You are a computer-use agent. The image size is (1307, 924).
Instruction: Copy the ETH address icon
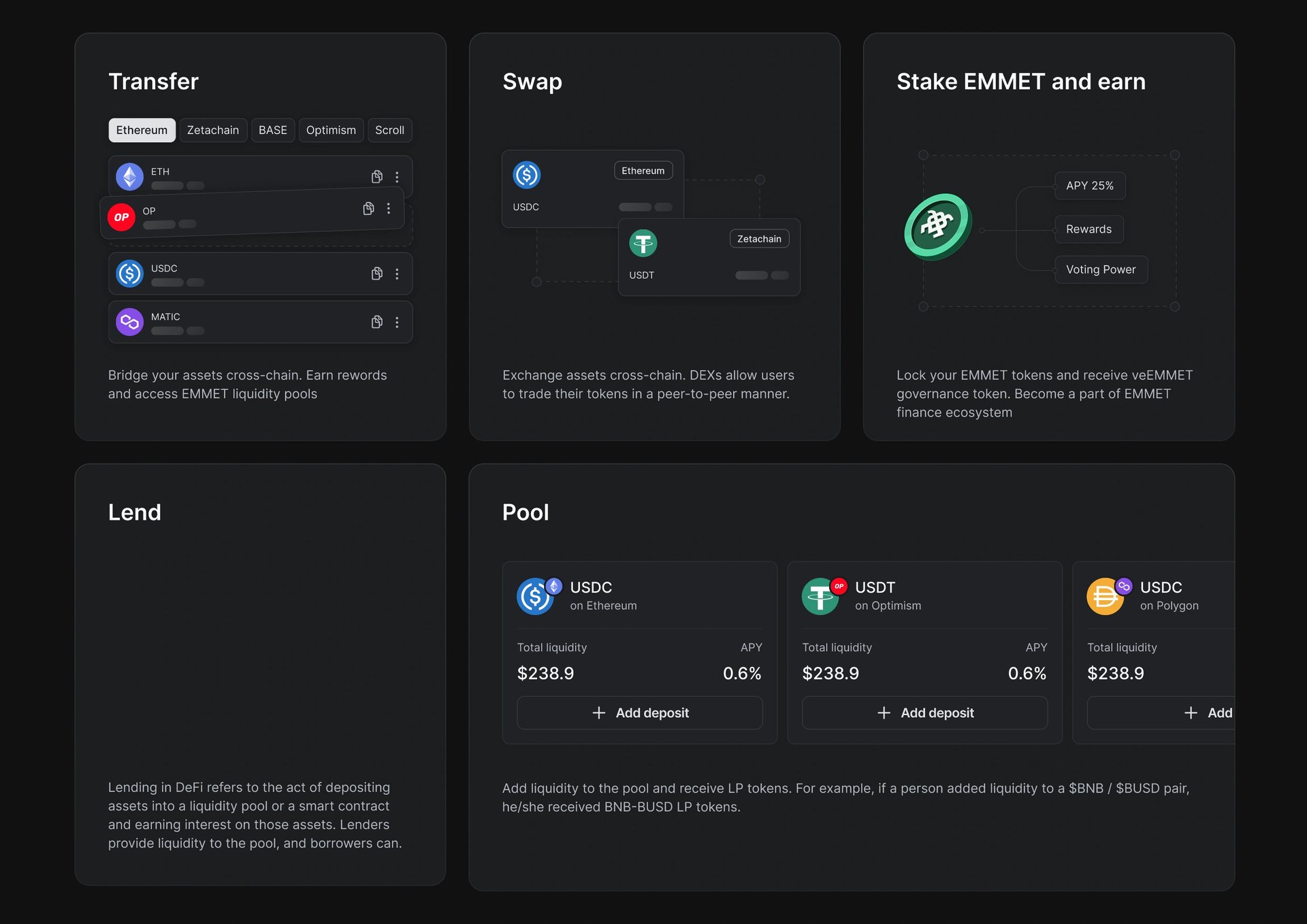click(x=376, y=177)
